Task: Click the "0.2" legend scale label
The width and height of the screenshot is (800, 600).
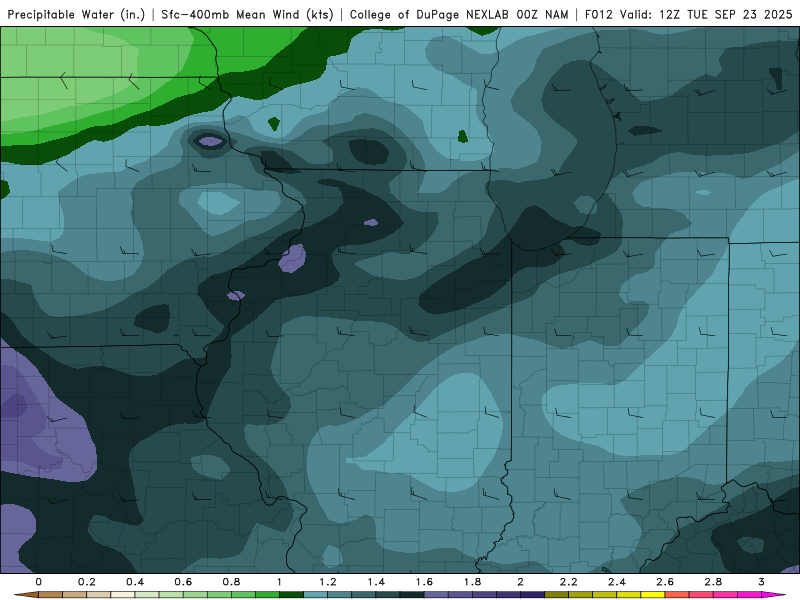Action: click(x=87, y=582)
